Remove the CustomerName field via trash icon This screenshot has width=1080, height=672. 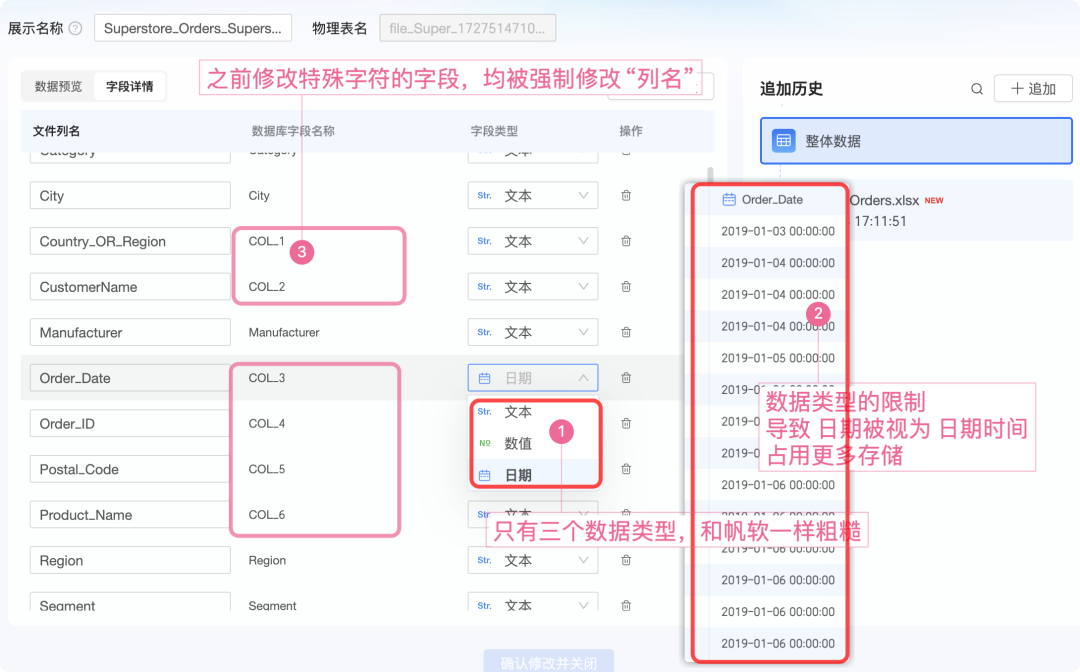click(x=626, y=287)
